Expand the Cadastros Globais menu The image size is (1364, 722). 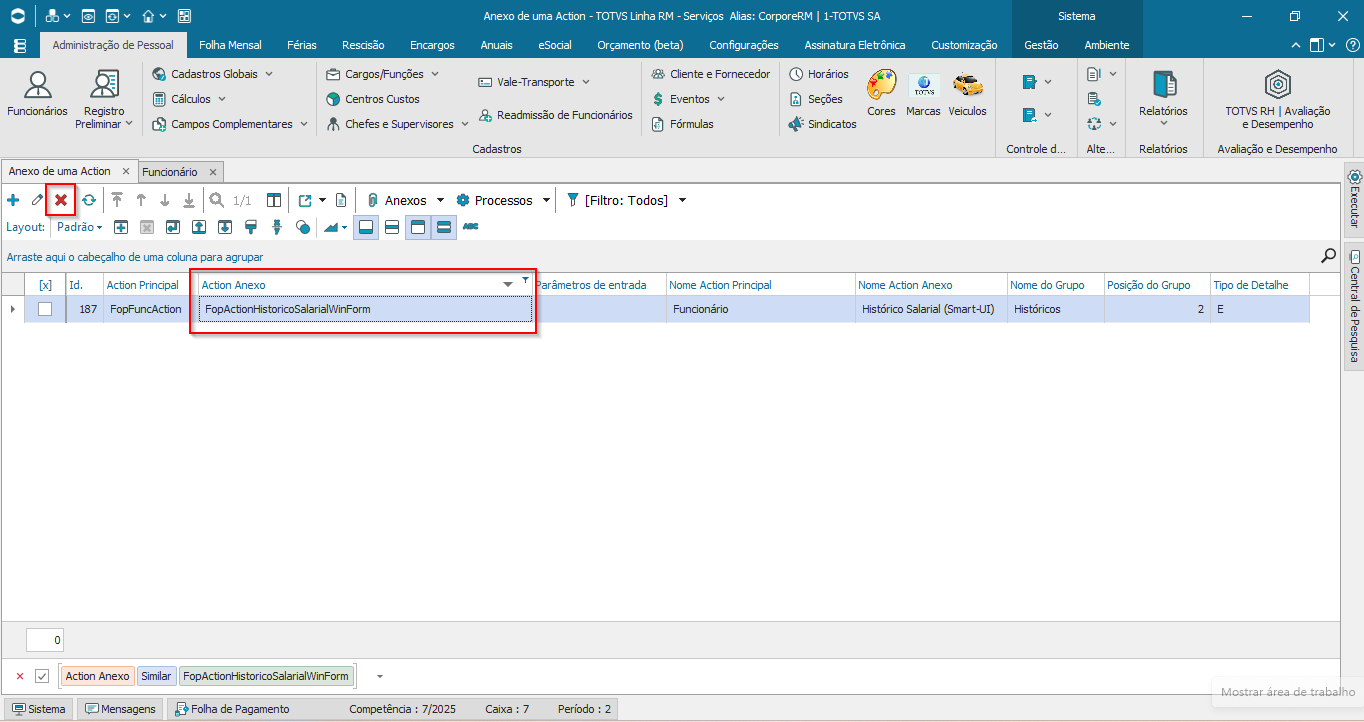(269, 74)
